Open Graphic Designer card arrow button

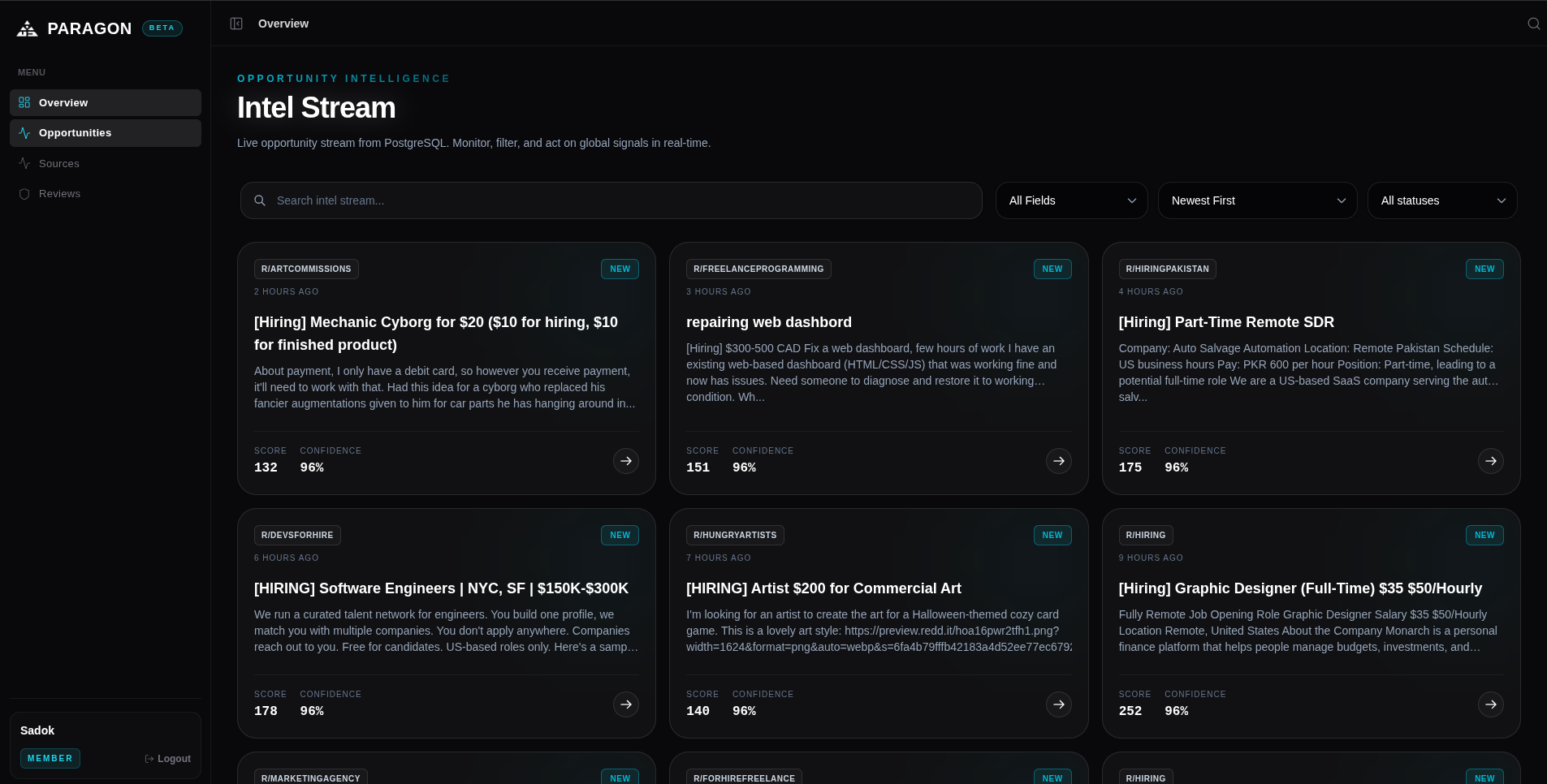point(1491,704)
